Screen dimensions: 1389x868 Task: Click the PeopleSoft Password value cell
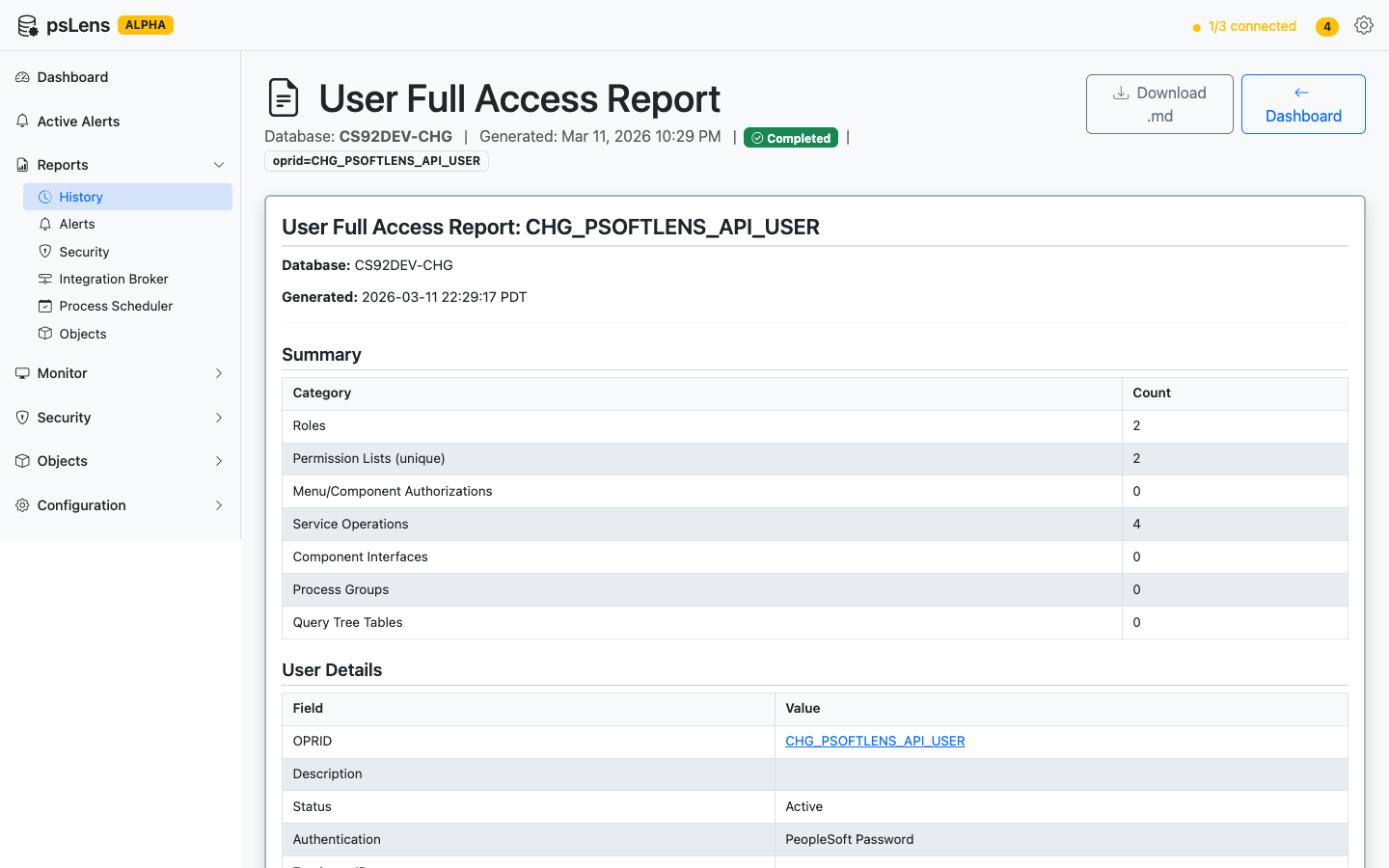click(x=1061, y=839)
